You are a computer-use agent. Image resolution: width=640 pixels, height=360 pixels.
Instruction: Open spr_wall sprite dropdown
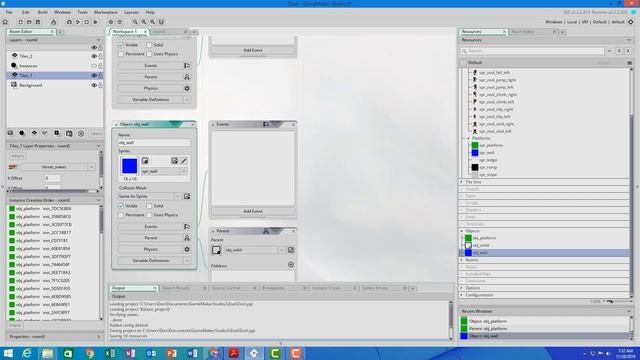pyautogui.click(x=183, y=171)
